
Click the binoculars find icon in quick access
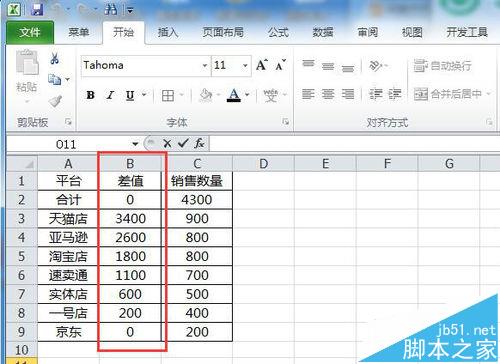click(x=110, y=9)
